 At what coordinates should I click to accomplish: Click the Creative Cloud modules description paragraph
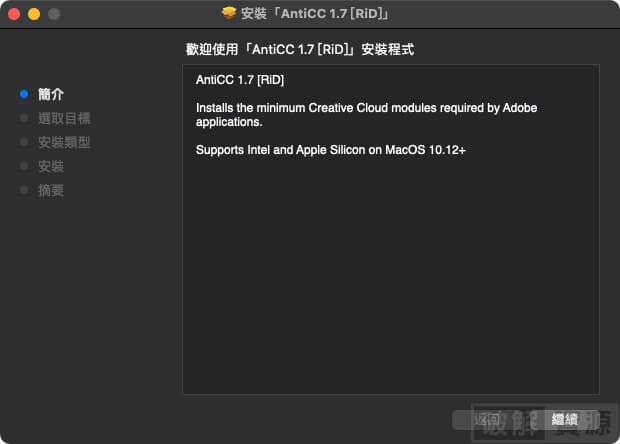click(367, 115)
